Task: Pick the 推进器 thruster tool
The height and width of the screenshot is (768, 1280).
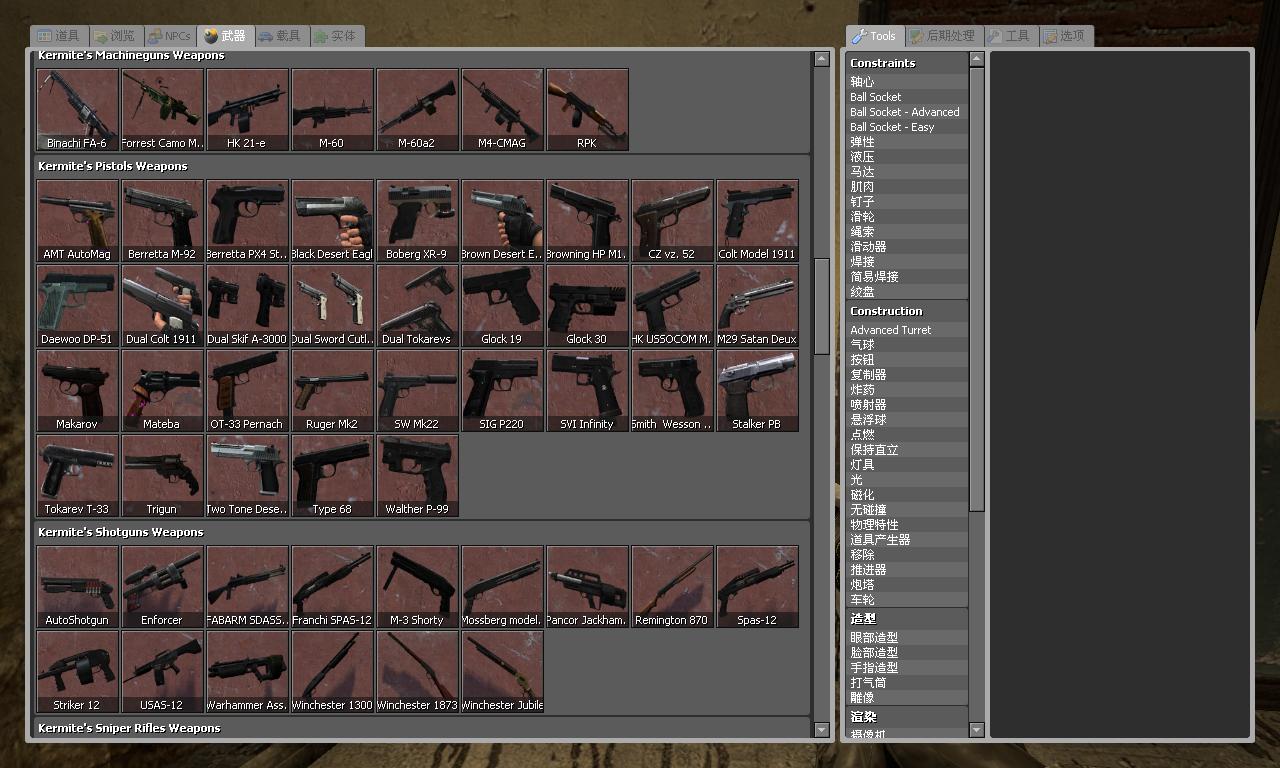Action: click(906, 570)
